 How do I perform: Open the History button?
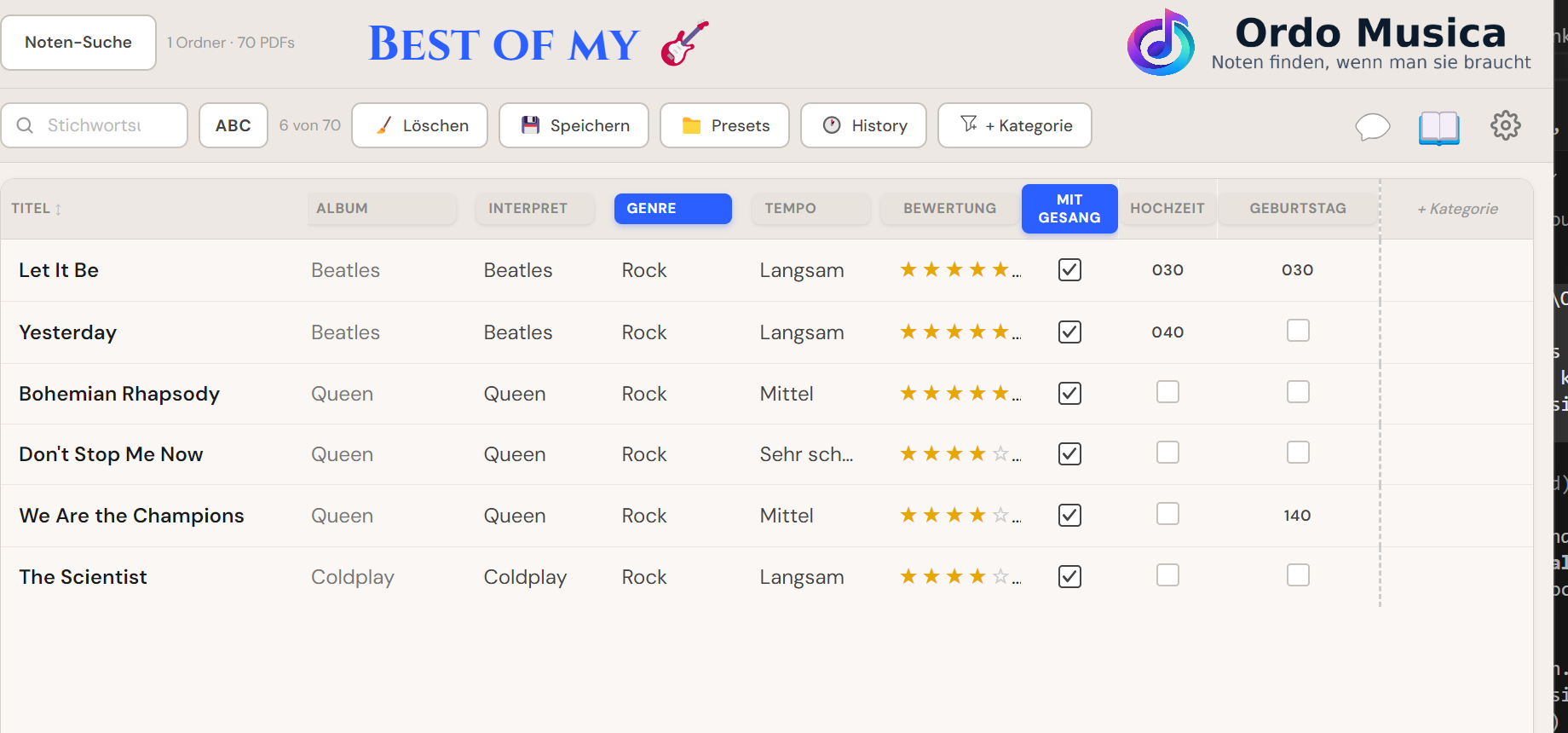(x=864, y=125)
